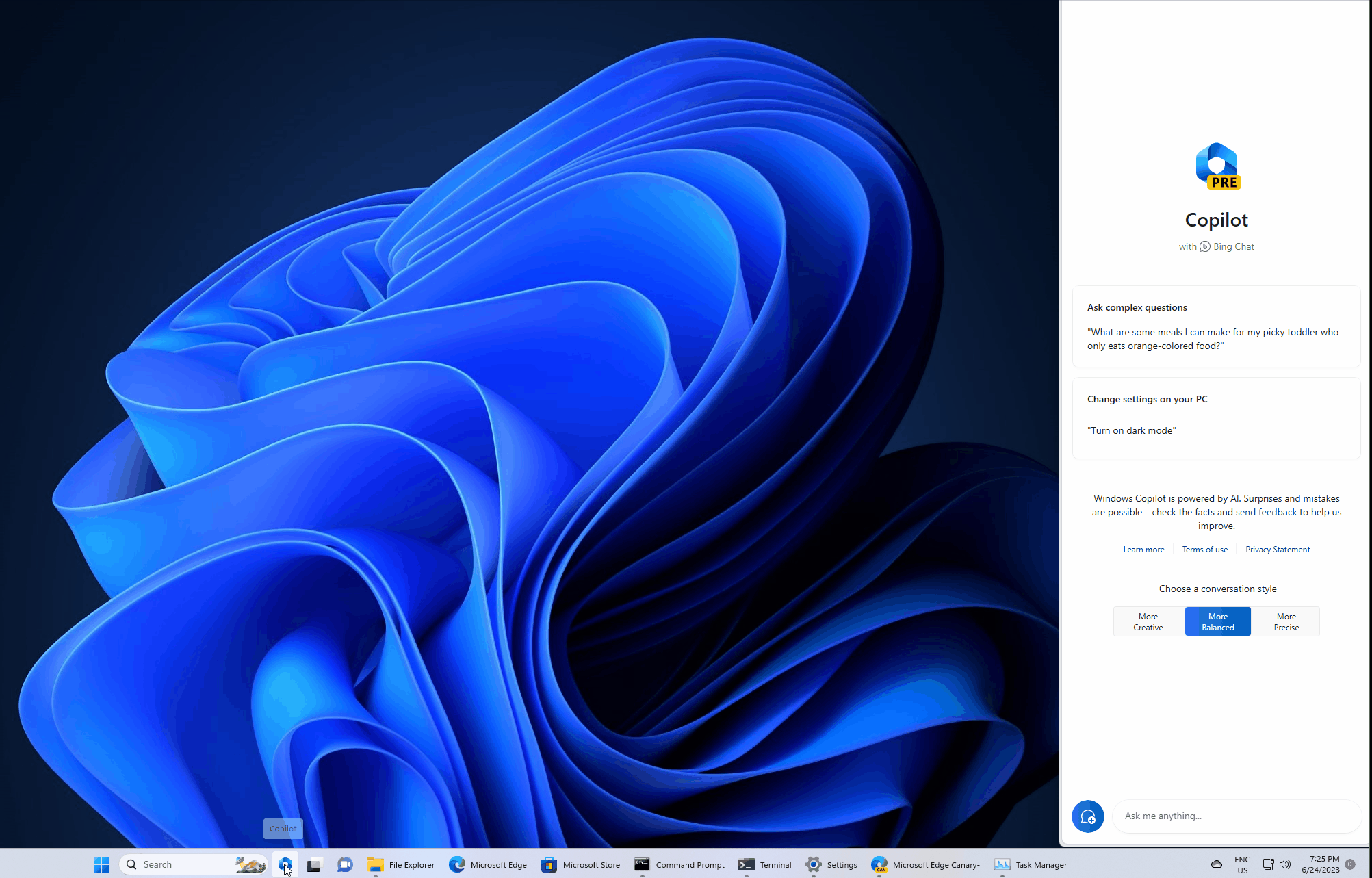1372x878 pixels.
Task: Open Privacy Statement for Copilot
Action: (x=1278, y=549)
